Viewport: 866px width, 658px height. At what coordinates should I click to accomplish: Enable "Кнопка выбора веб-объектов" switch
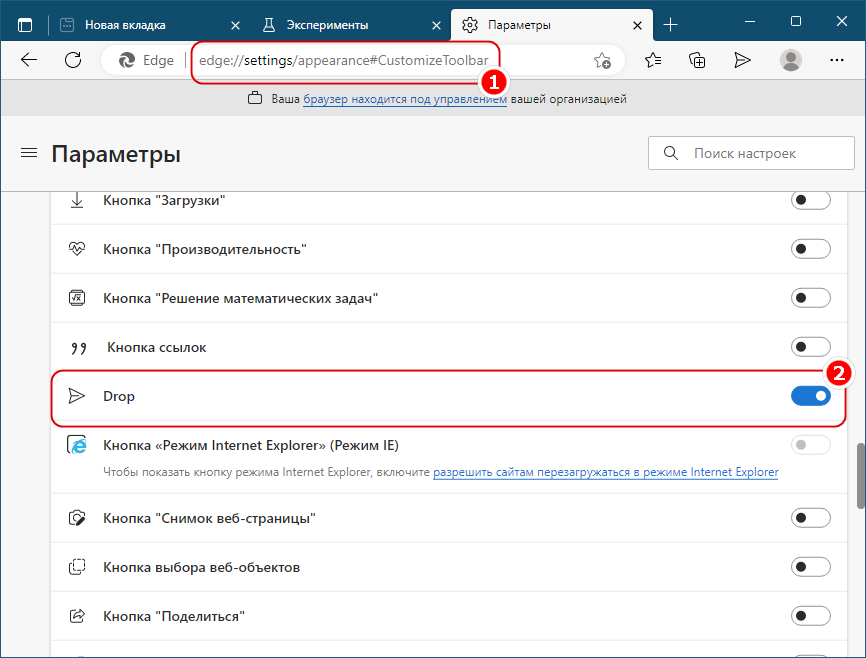point(810,567)
